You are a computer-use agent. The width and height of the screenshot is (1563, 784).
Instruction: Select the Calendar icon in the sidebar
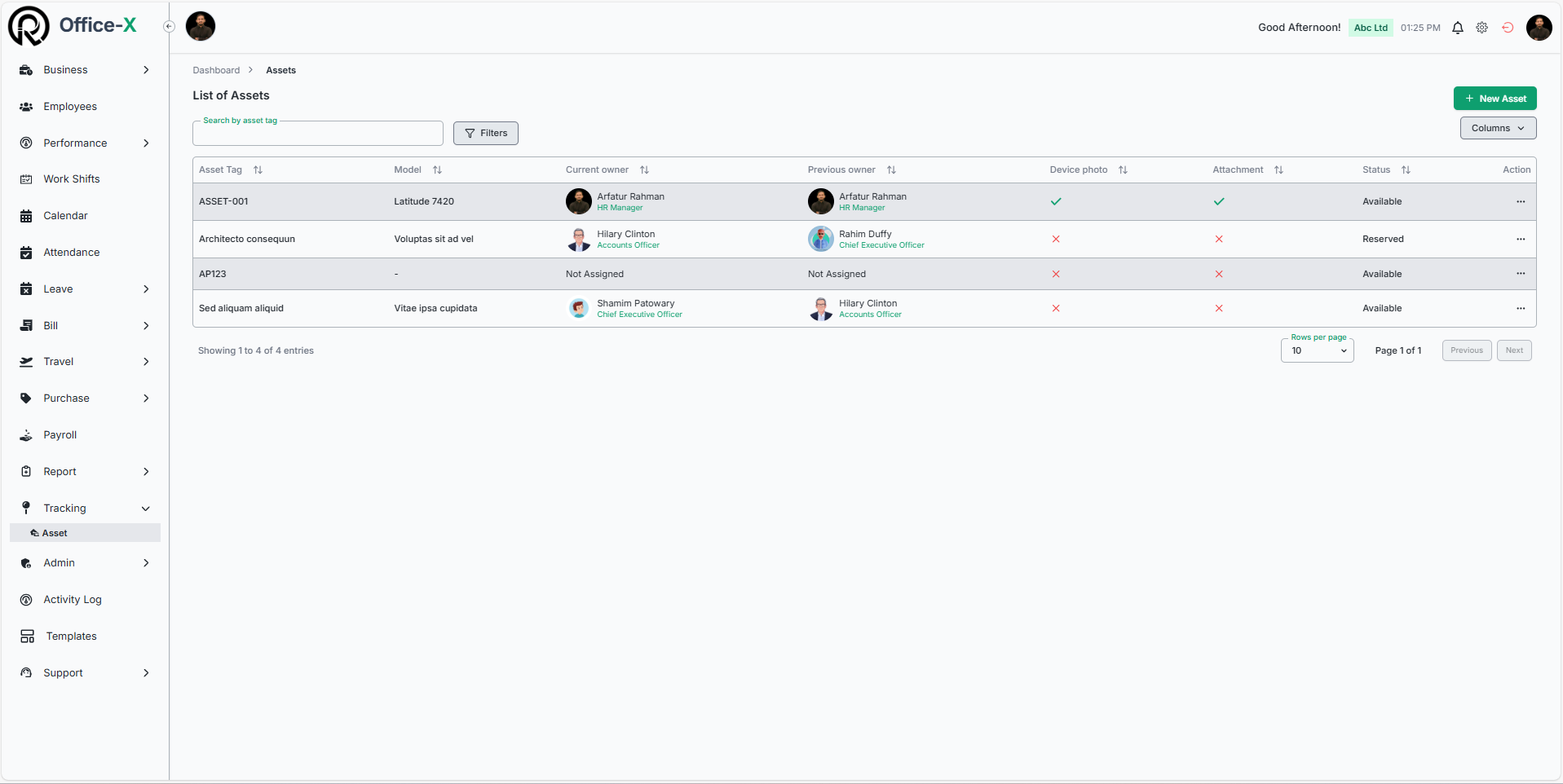[27, 215]
